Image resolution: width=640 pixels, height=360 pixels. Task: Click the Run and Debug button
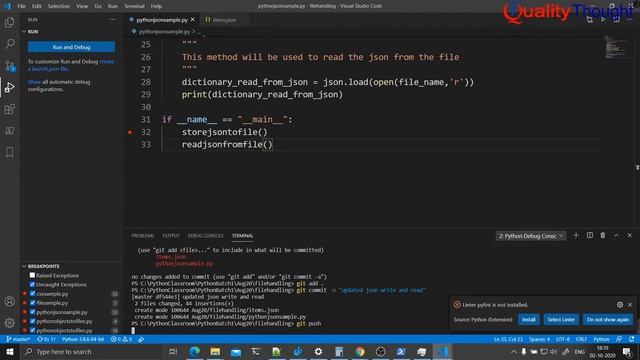click(x=71, y=47)
